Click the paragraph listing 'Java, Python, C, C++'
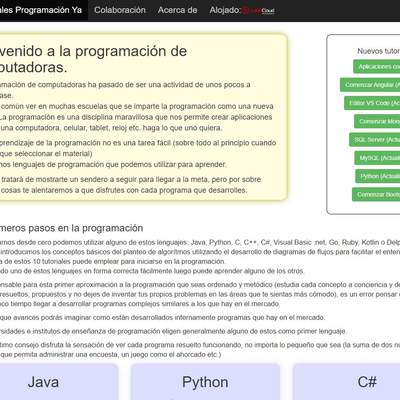400x400 pixels. click(x=200, y=242)
